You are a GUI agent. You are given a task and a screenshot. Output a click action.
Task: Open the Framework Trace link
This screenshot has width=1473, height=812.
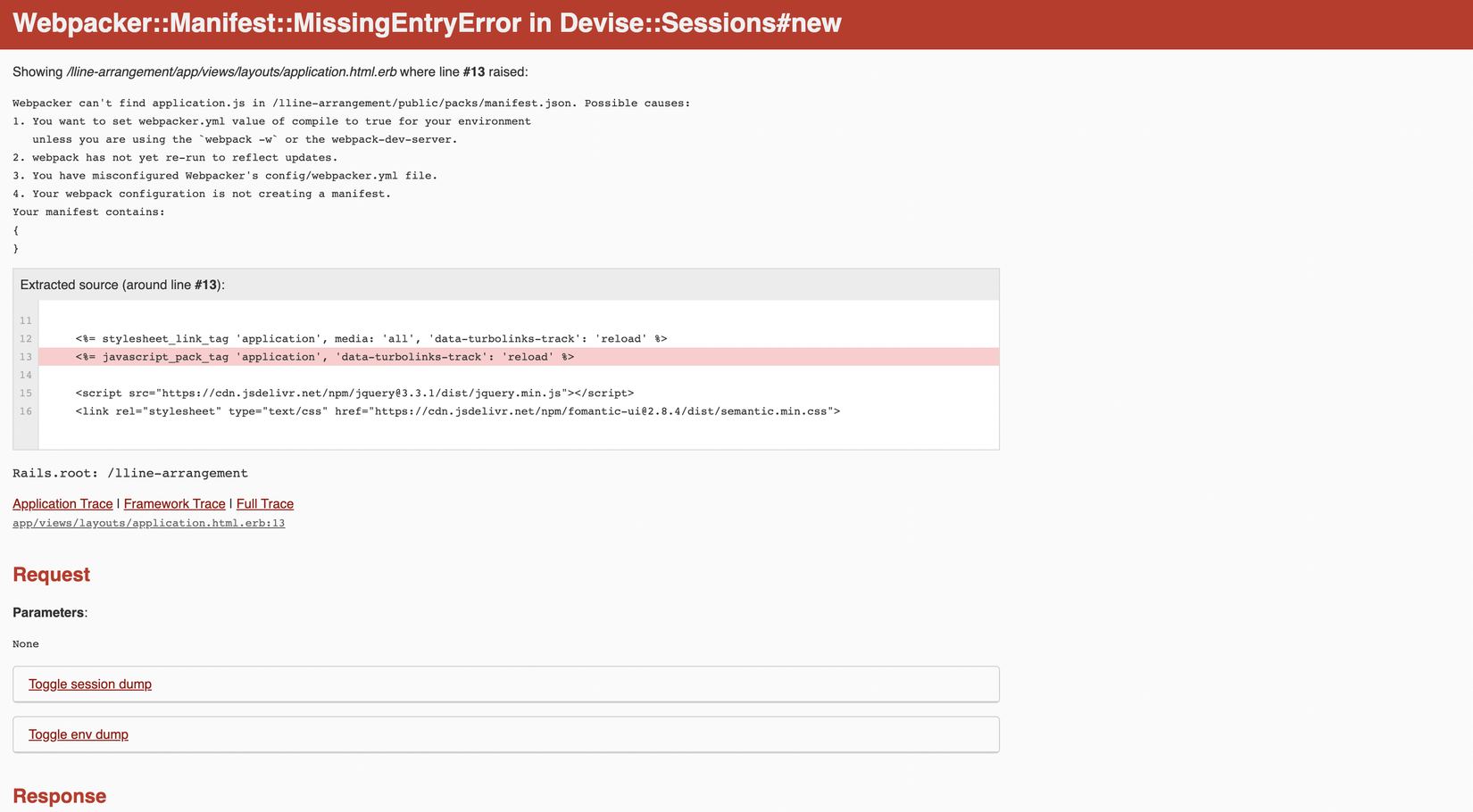(x=174, y=504)
